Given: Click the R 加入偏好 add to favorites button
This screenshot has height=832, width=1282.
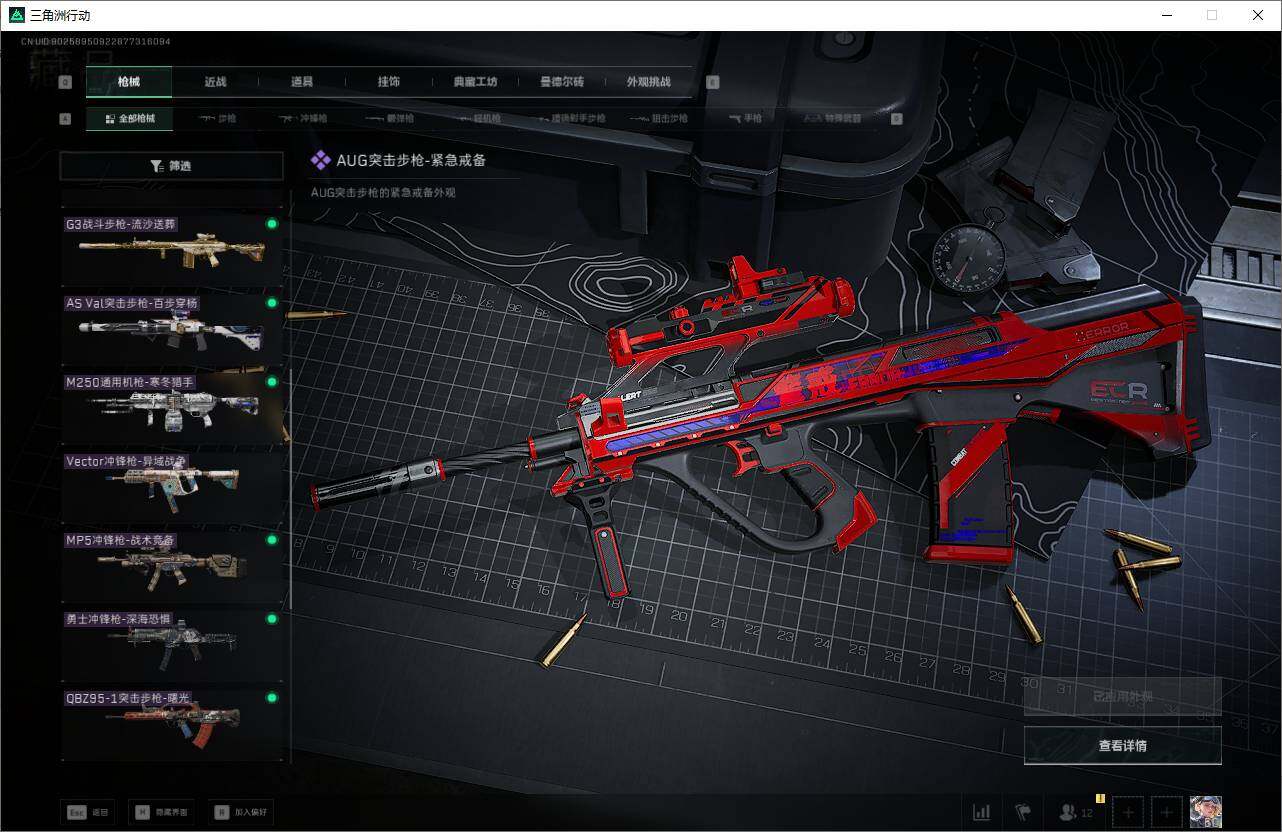Looking at the screenshot, I should [241, 812].
